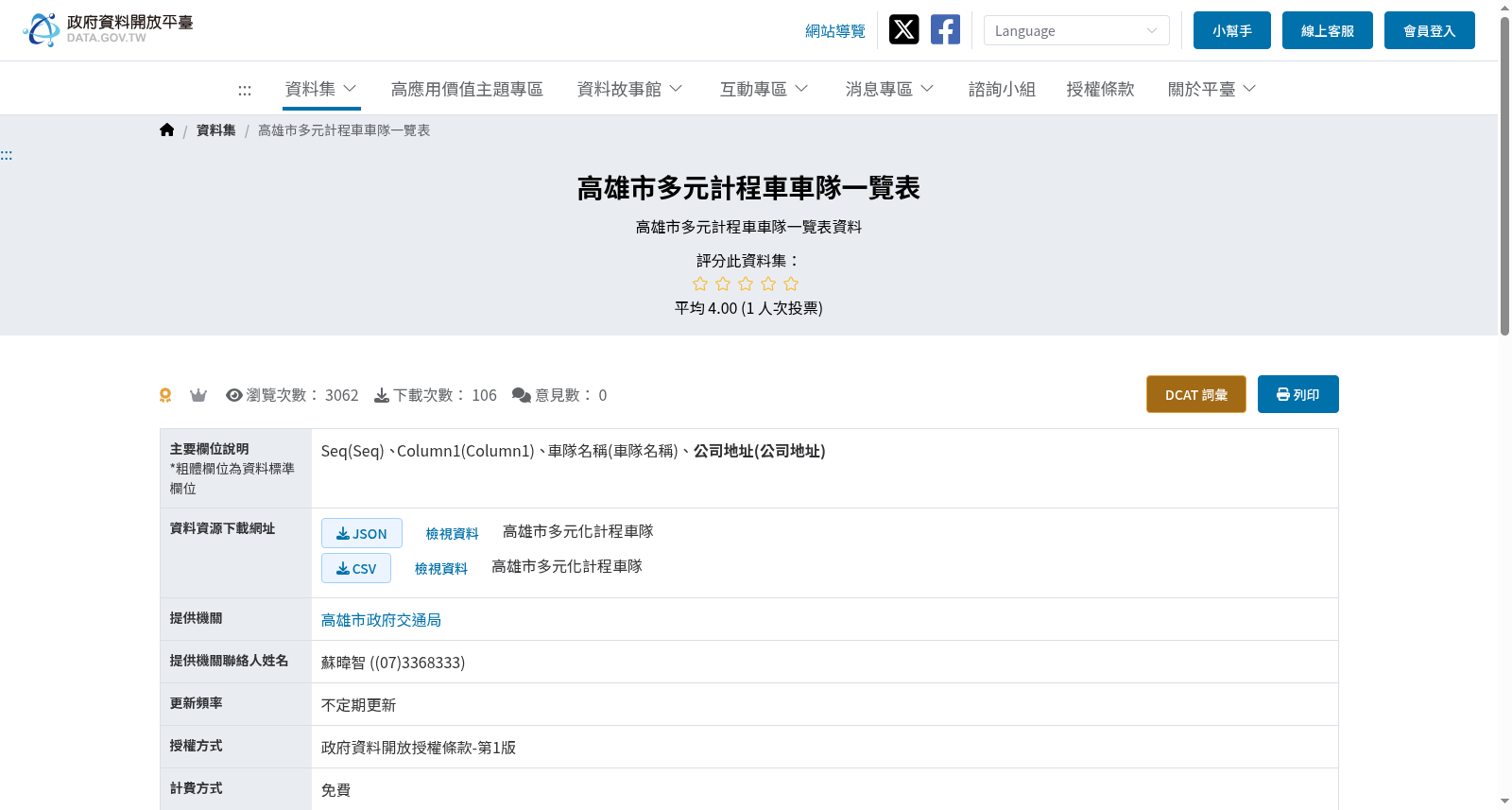Click the 會員登入 button
Image resolution: width=1512 pixels, height=810 pixels.
[1430, 30]
